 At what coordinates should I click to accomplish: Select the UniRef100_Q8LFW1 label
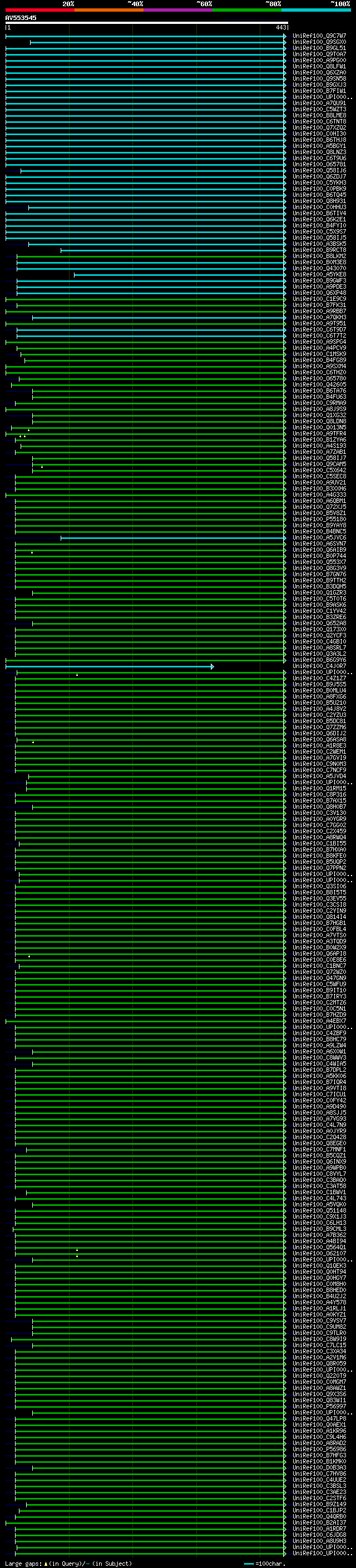tap(319, 66)
